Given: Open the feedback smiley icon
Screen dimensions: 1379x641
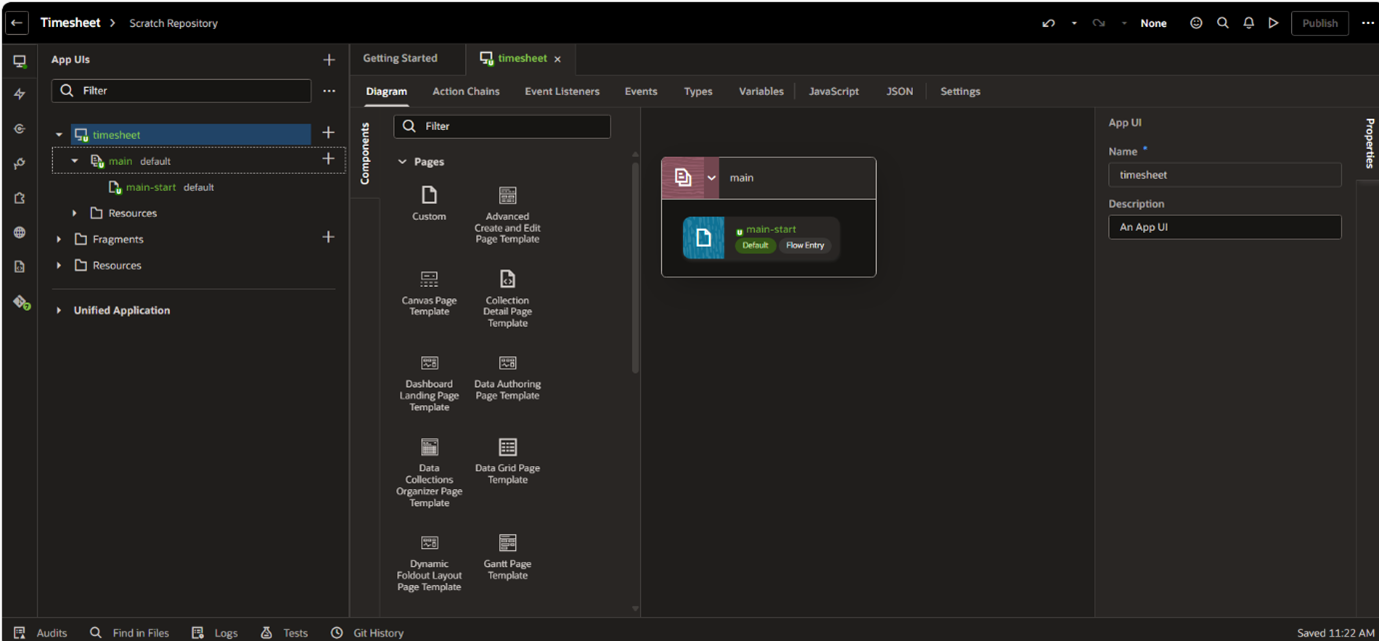Looking at the screenshot, I should (x=1196, y=23).
